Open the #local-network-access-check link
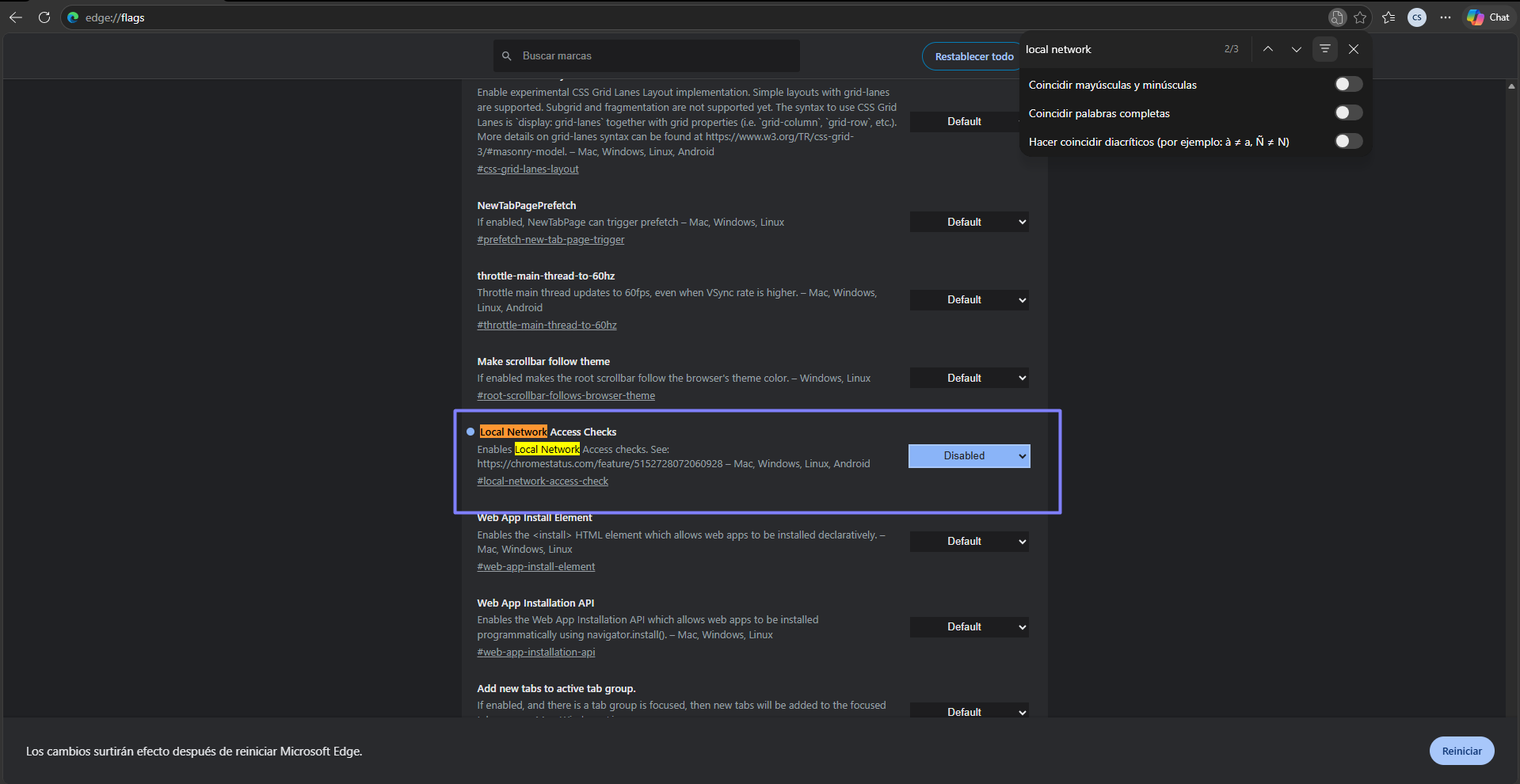Screen dimensions: 1520x784 (543, 481)
